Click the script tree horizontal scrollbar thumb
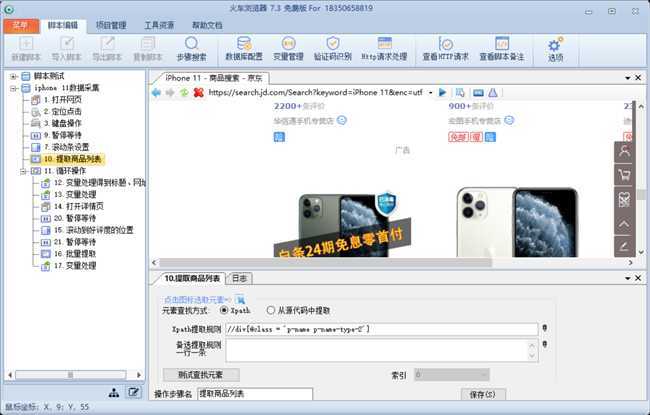 (x=70, y=375)
